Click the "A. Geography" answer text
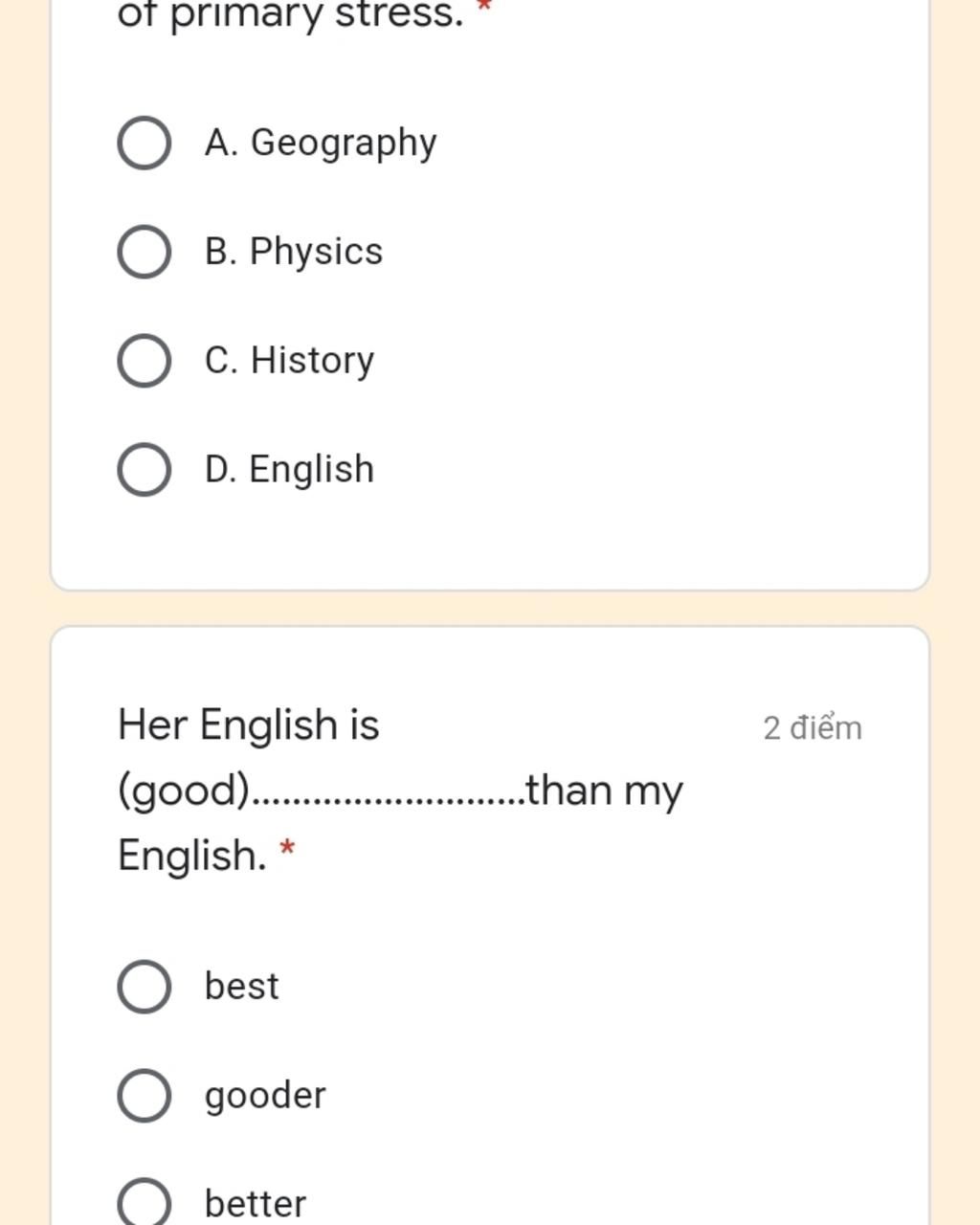 click(x=321, y=144)
